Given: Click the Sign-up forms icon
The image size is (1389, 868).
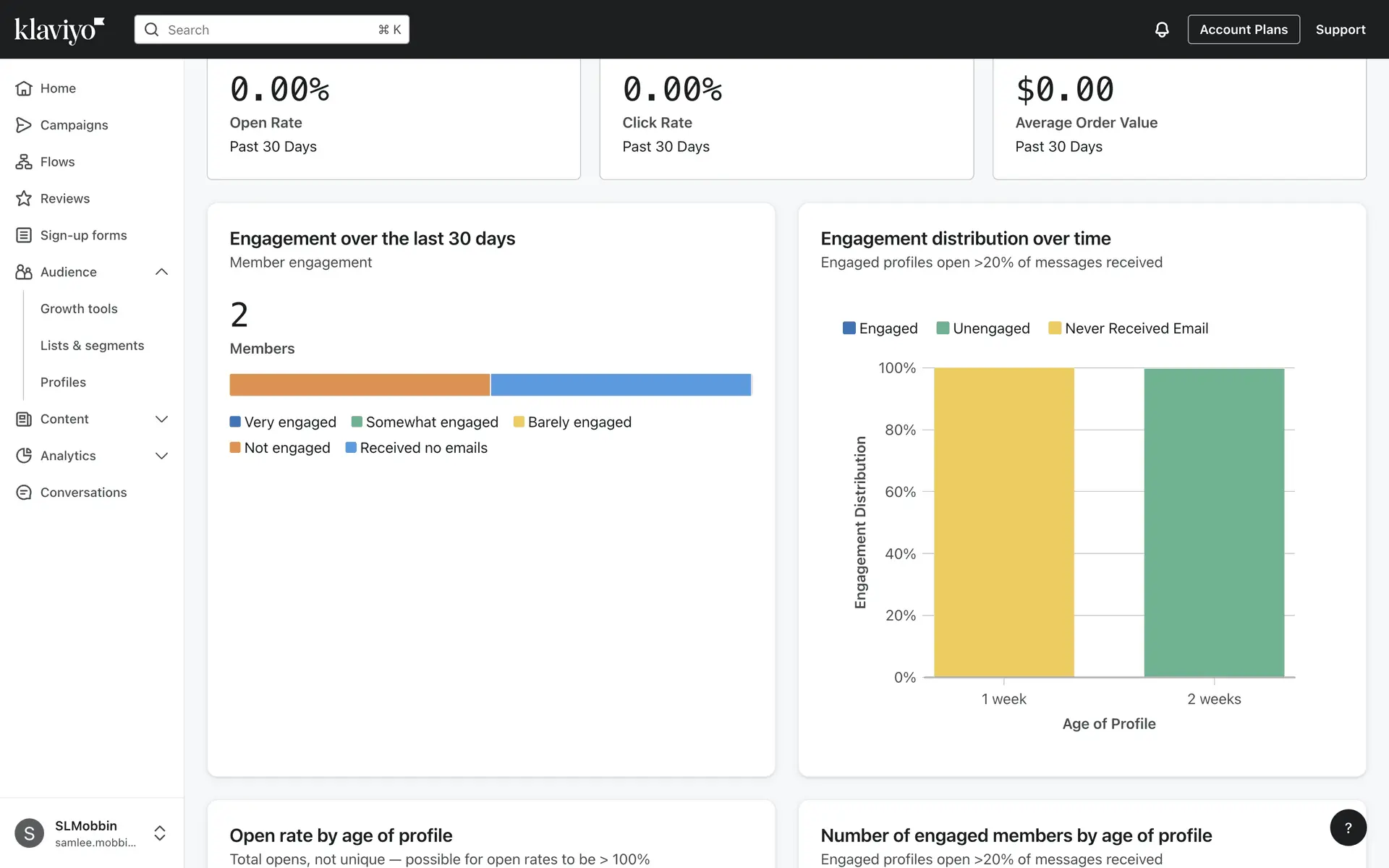Looking at the screenshot, I should (24, 235).
